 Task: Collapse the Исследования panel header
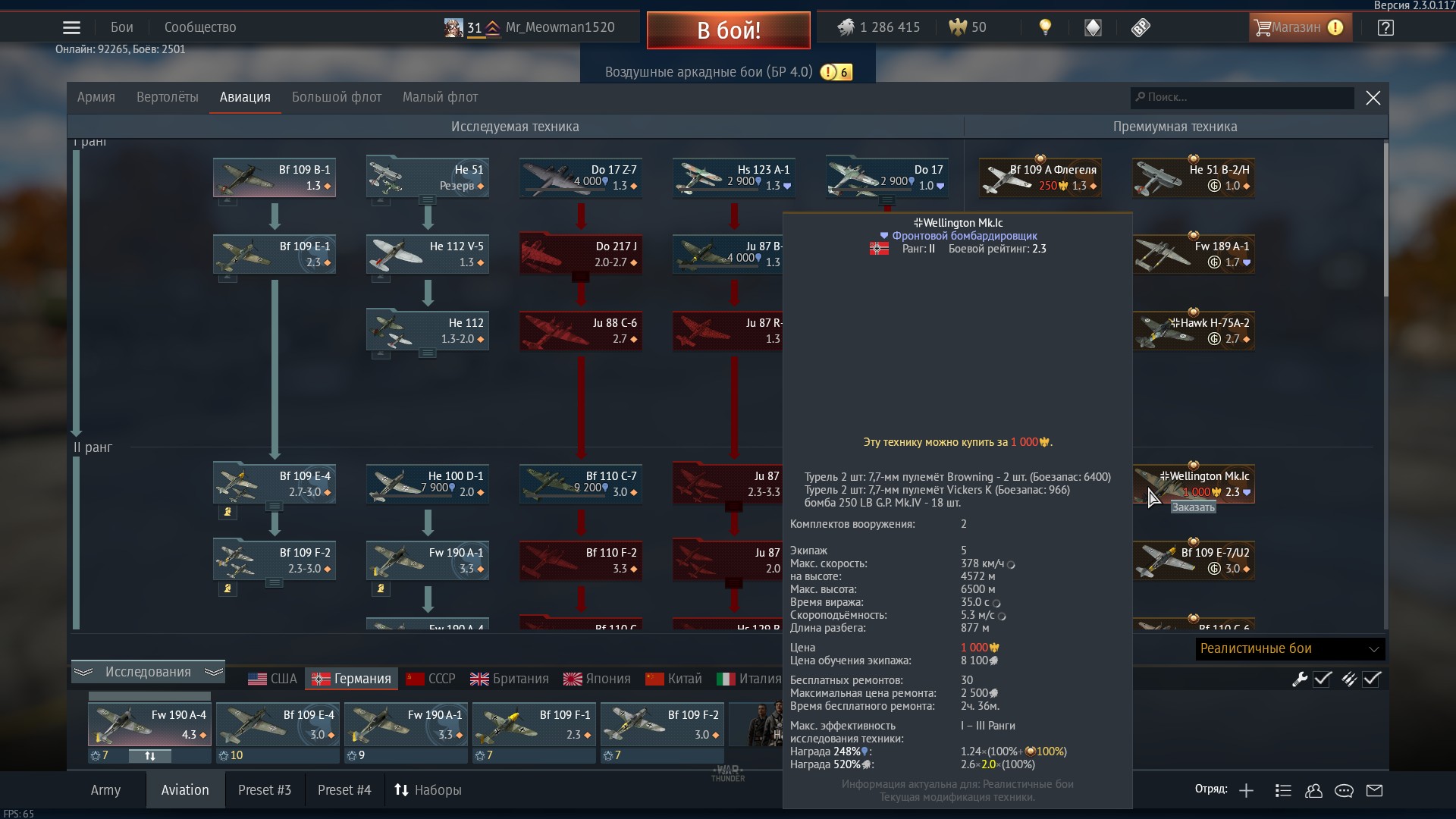tap(148, 672)
